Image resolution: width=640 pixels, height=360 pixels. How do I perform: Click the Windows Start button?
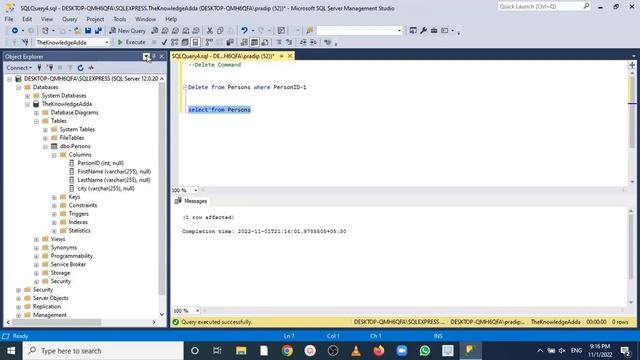click(x=11, y=351)
